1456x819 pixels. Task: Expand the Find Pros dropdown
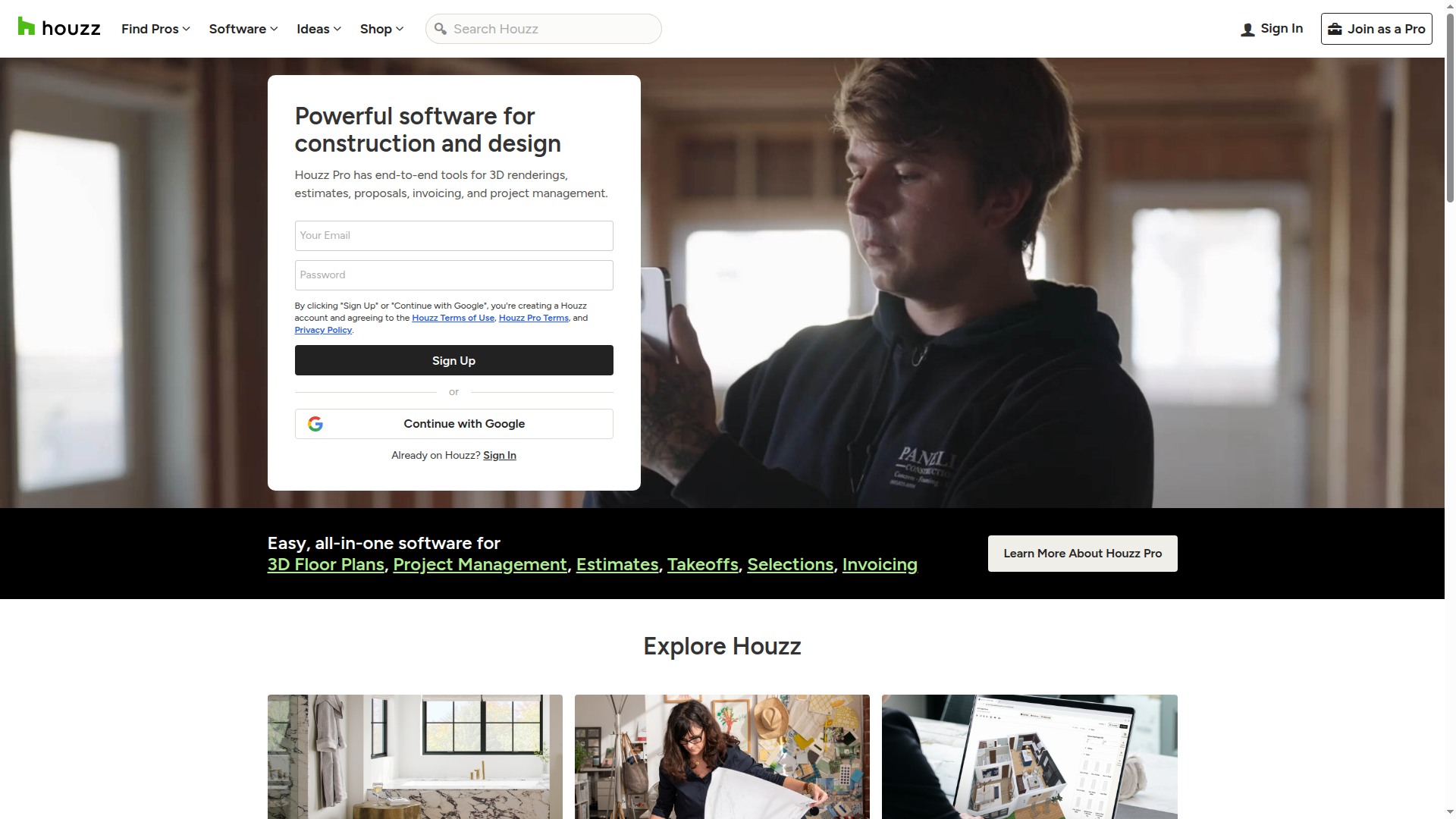coord(155,29)
